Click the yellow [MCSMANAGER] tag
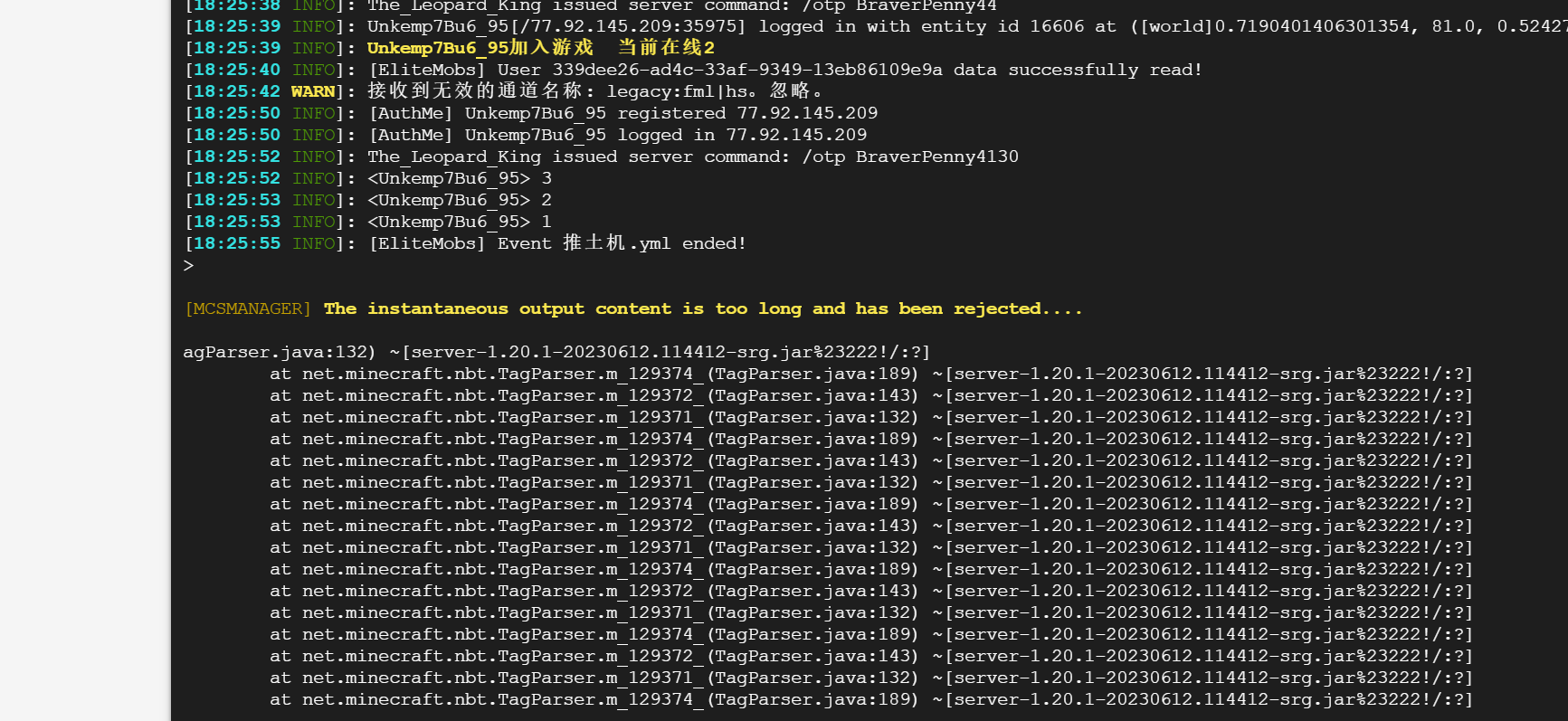The width and height of the screenshot is (1568, 721). [x=247, y=308]
